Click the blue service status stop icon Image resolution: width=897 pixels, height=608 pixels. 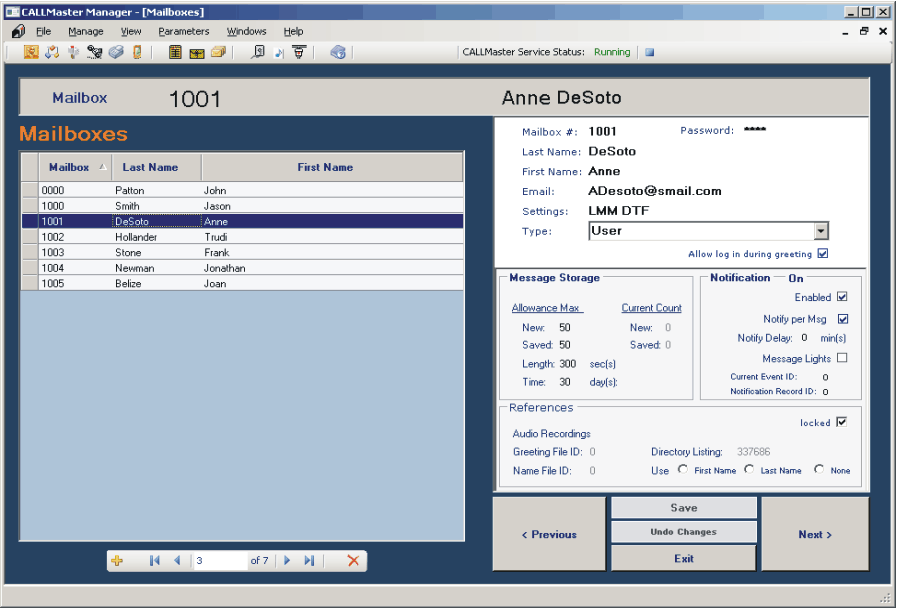(649, 52)
